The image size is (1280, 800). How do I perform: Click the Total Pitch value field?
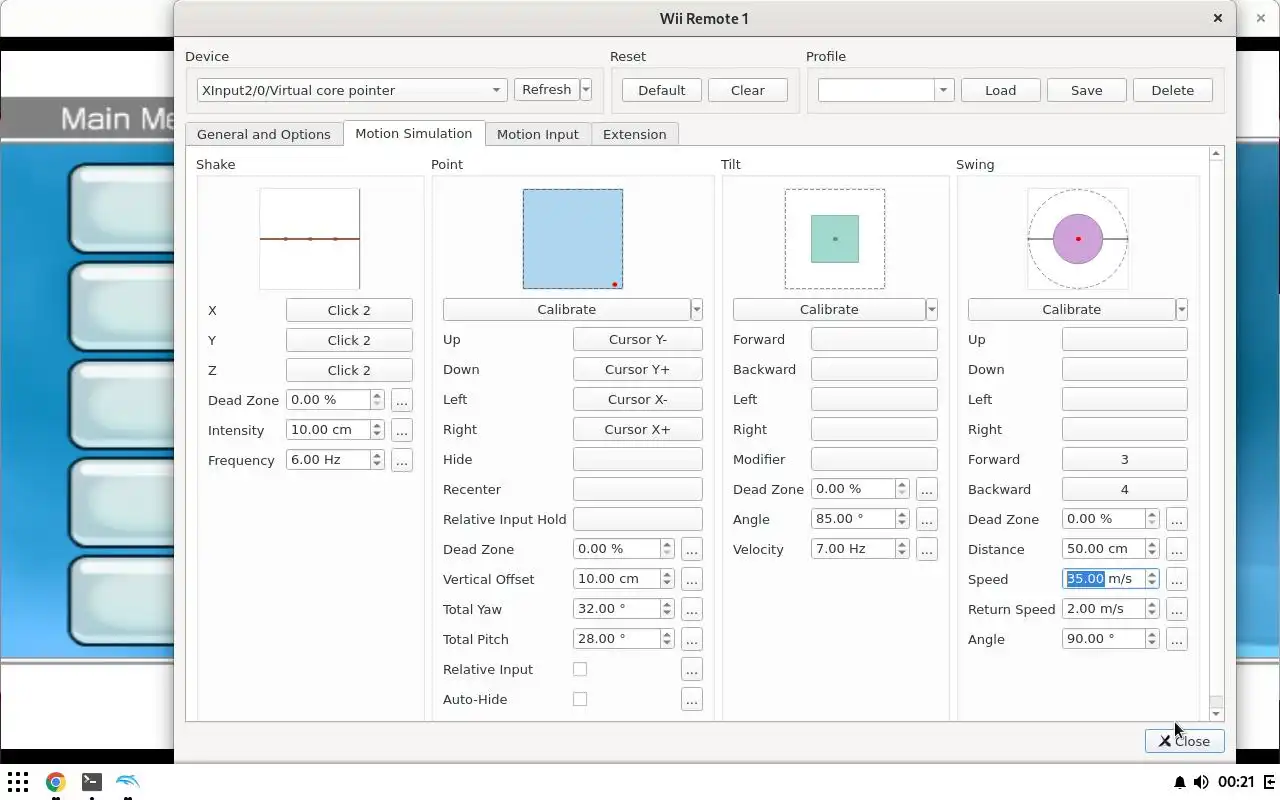(616, 639)
